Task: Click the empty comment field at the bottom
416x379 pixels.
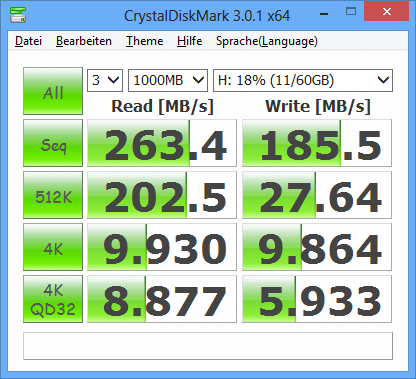Action: [208, 346]
